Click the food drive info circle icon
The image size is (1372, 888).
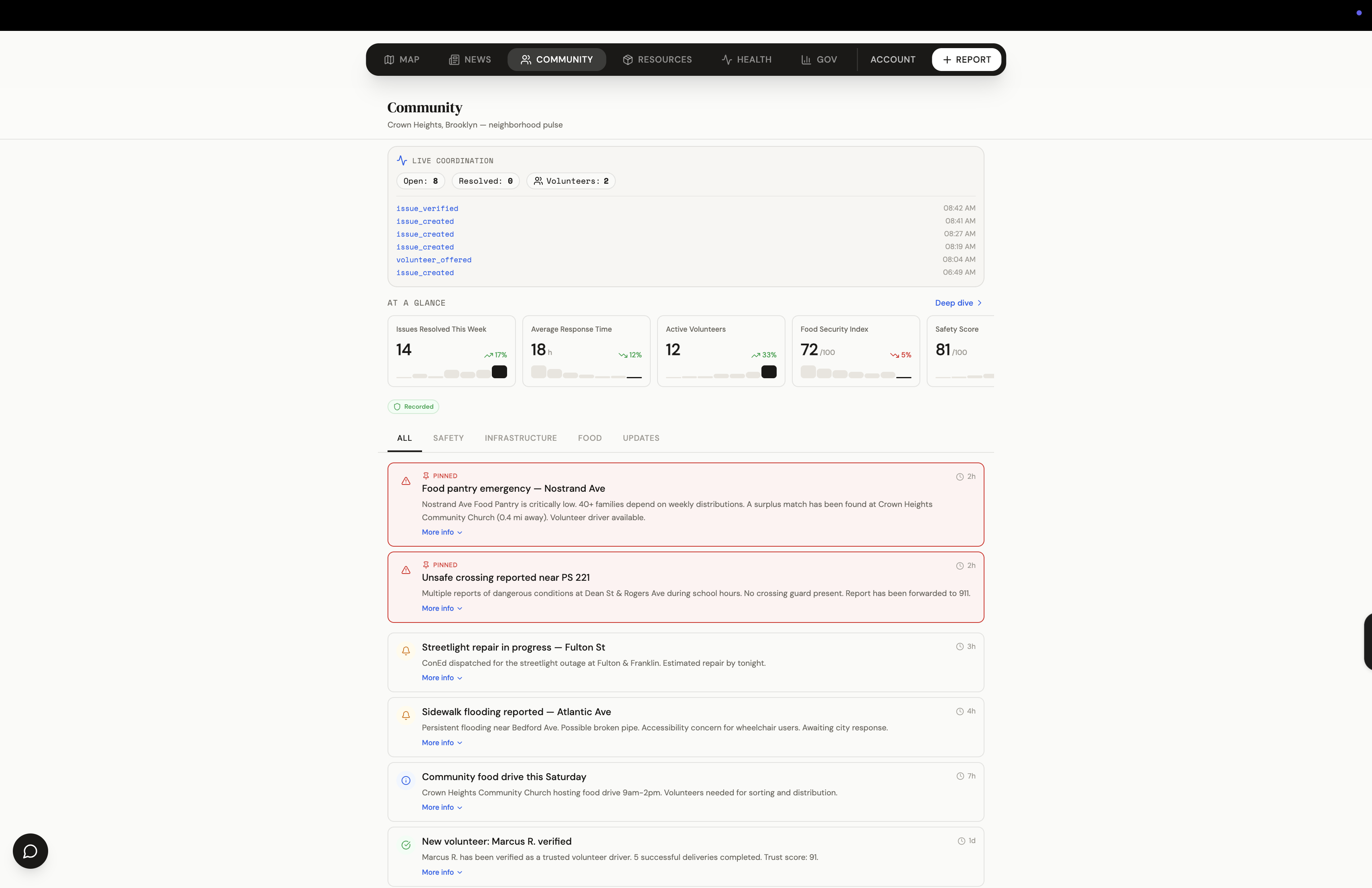[x=406, y=780]
